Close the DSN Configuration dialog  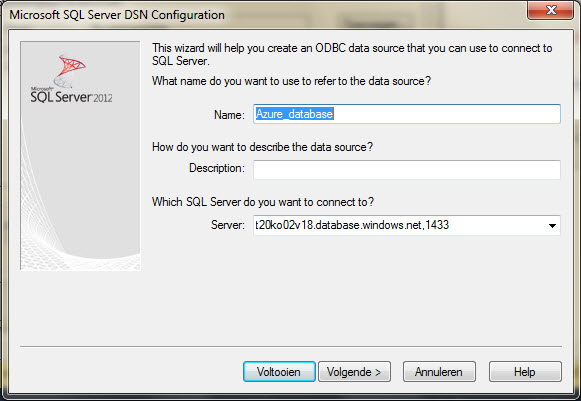click(550, 10)
